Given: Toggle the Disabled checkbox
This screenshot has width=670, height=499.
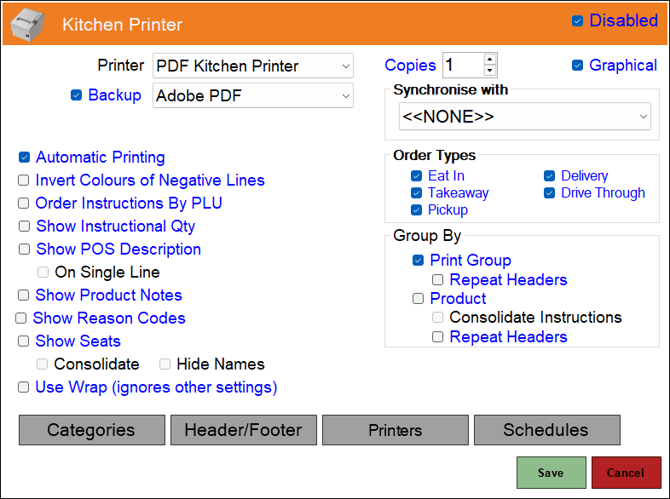Looking at the screenshot, I should coord(577,21).
